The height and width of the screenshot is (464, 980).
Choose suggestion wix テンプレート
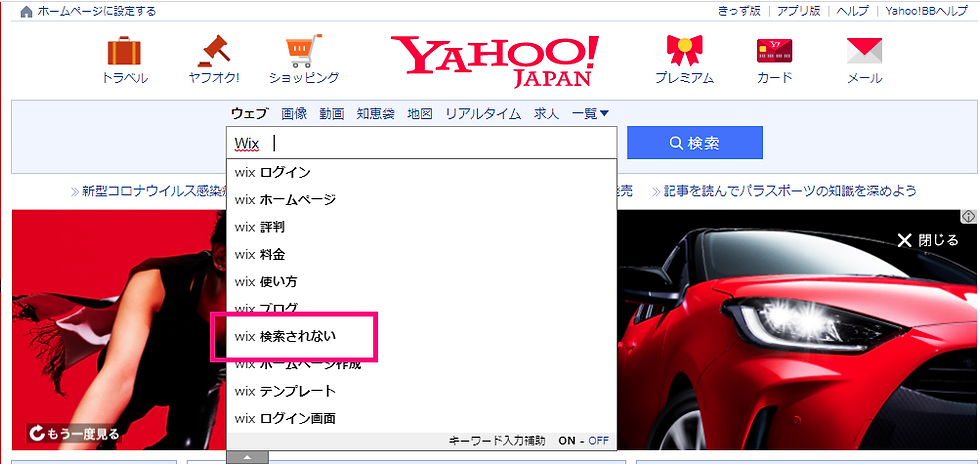[422, 391]
